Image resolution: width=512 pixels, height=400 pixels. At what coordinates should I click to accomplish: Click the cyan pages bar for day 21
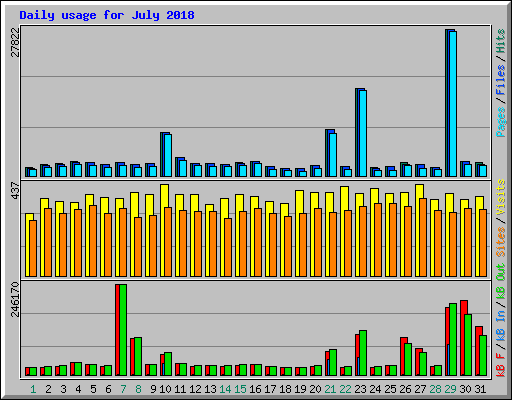pyautogui.click(x=333, y=155)
